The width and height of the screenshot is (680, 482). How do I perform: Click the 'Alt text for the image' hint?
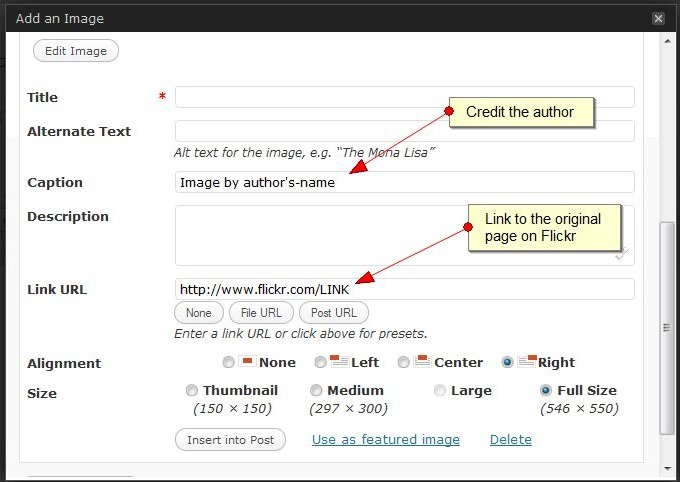click(x=304, y=153)
